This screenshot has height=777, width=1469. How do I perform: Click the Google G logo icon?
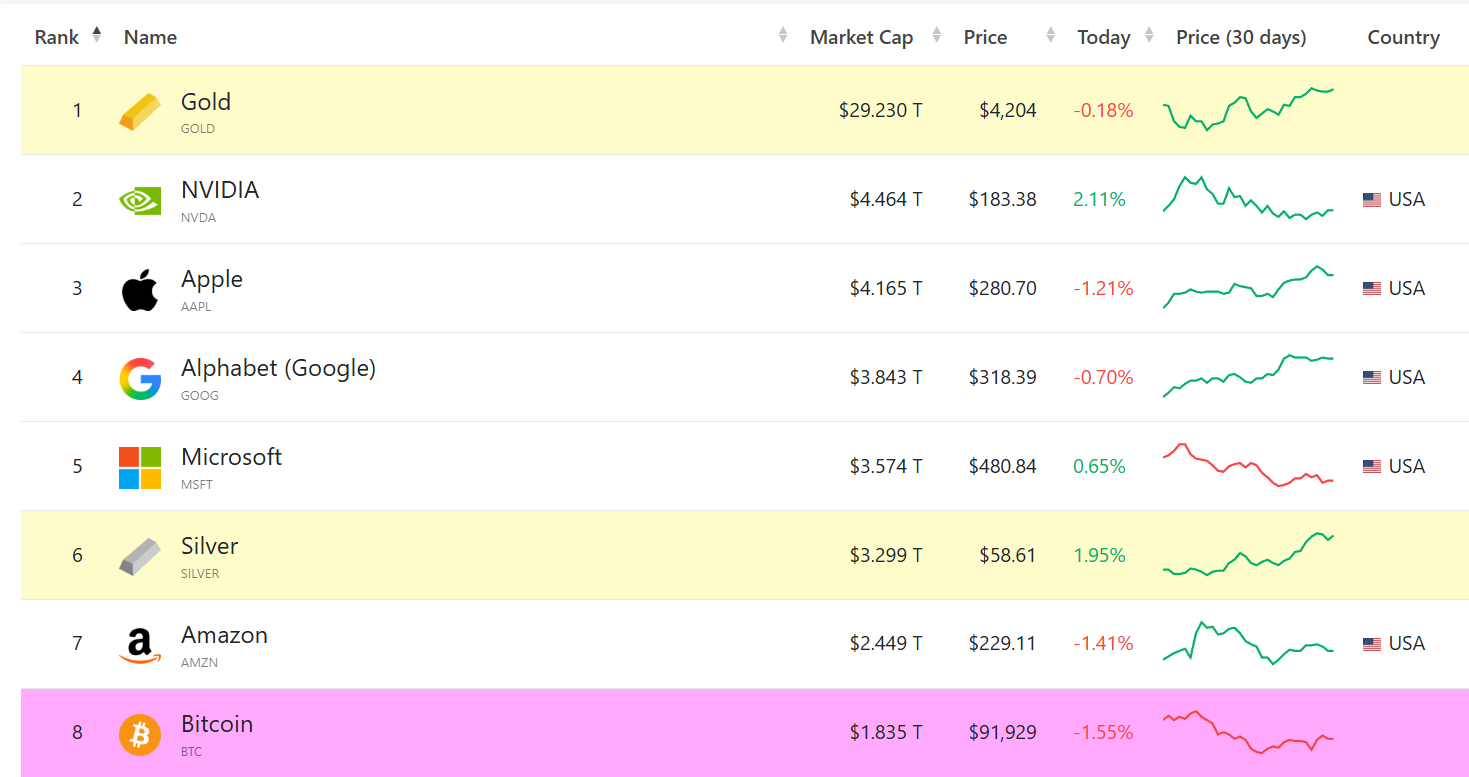140,379
